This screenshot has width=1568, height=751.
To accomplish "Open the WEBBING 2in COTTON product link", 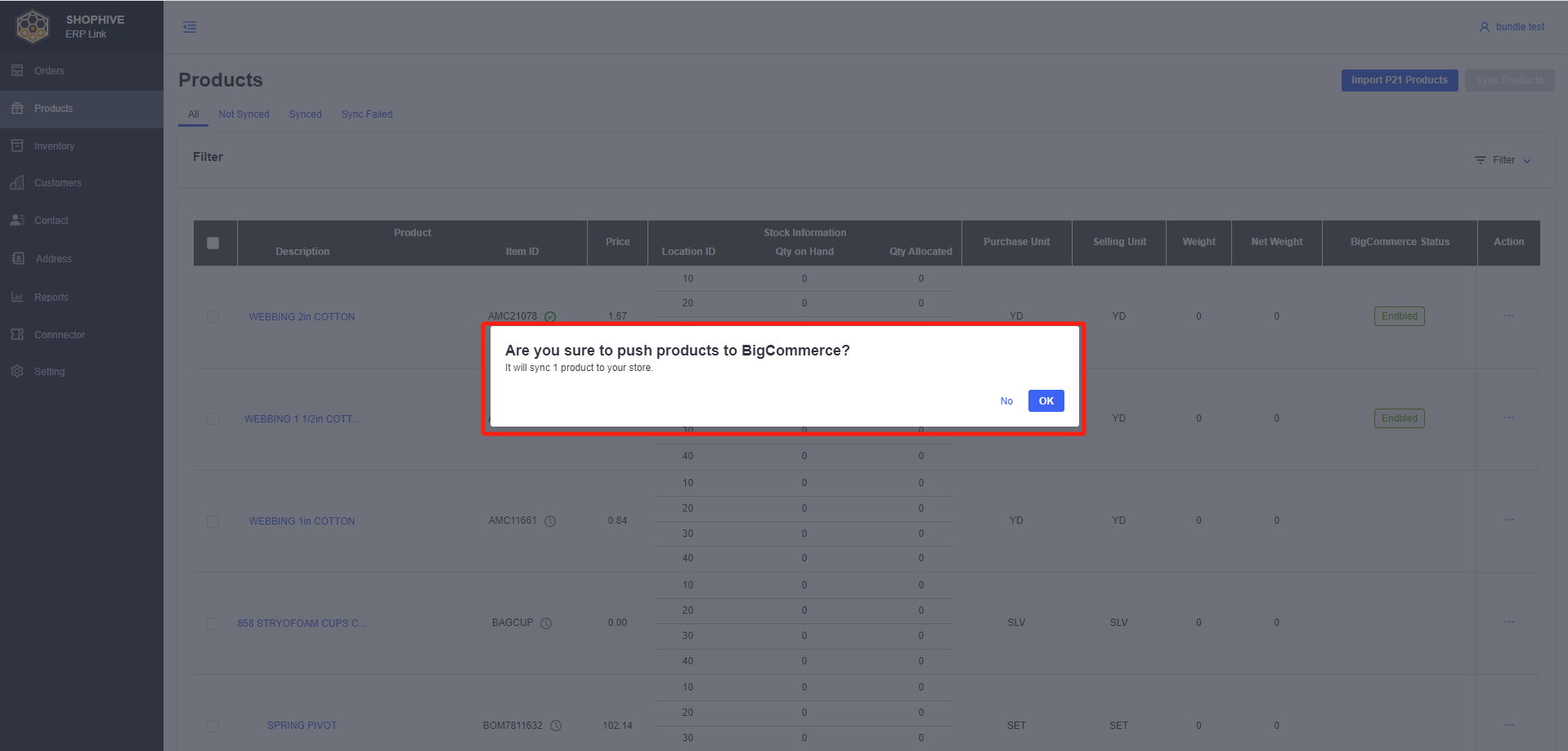I will (x=302, y=317).
